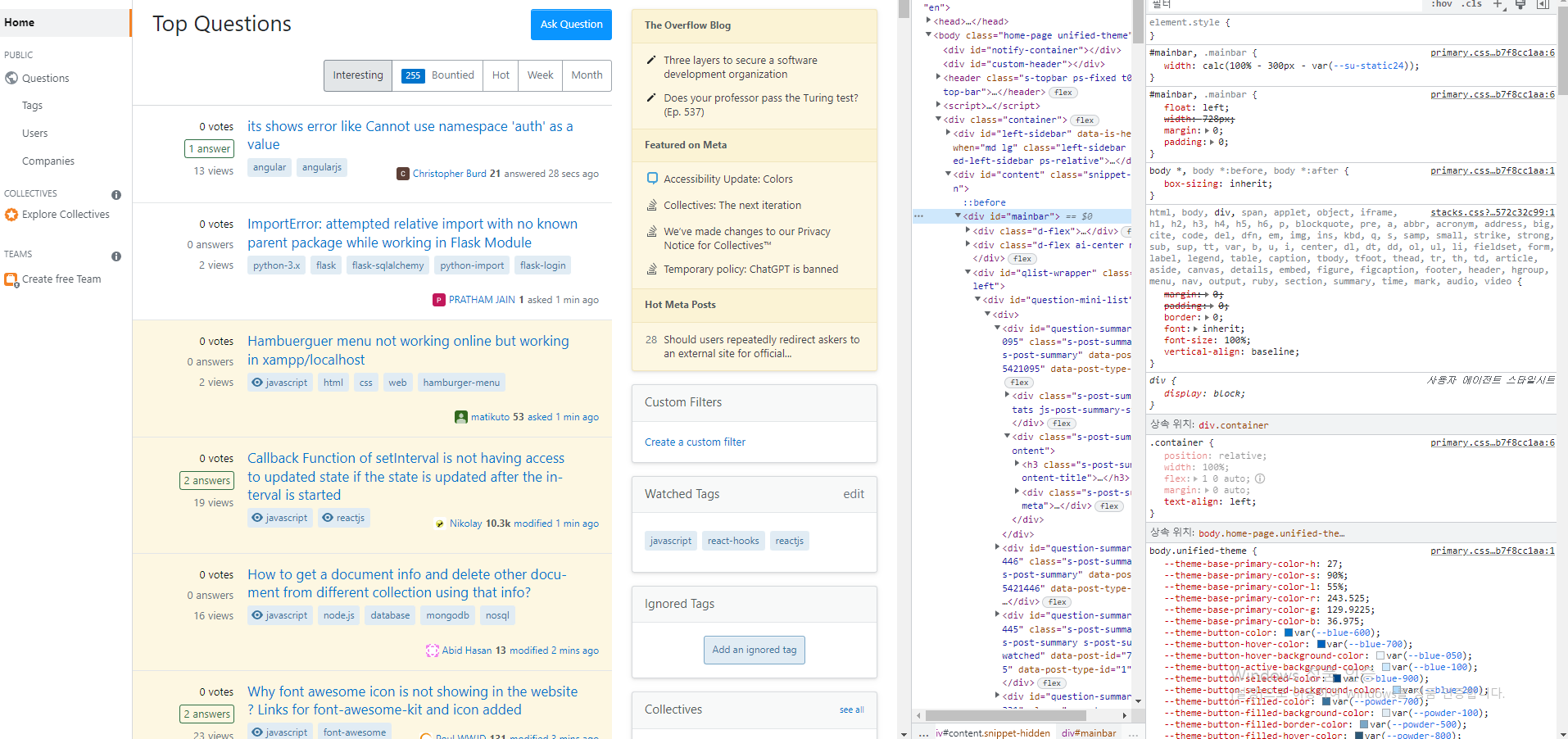Click PRATHAM JAIN's avatar
Image resolution: width=1568 pixels, height=739 pixels.
[x=439, y=300]
